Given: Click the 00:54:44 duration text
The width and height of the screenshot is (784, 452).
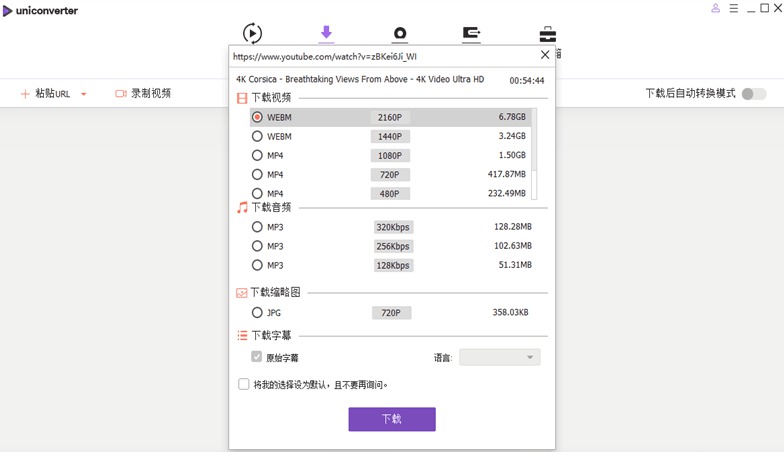Looking at the screenshot, I should (x=526, y=80).
